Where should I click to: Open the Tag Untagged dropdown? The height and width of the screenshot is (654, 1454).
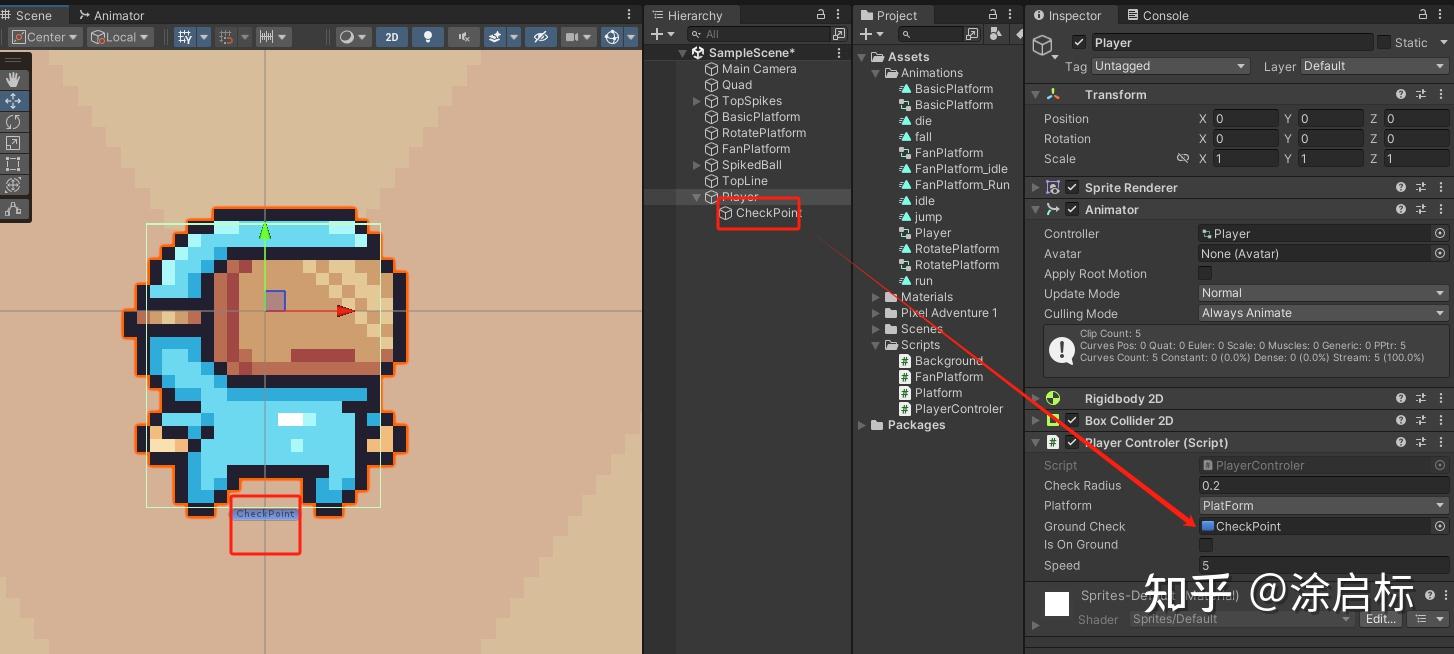click(1170, 66)
